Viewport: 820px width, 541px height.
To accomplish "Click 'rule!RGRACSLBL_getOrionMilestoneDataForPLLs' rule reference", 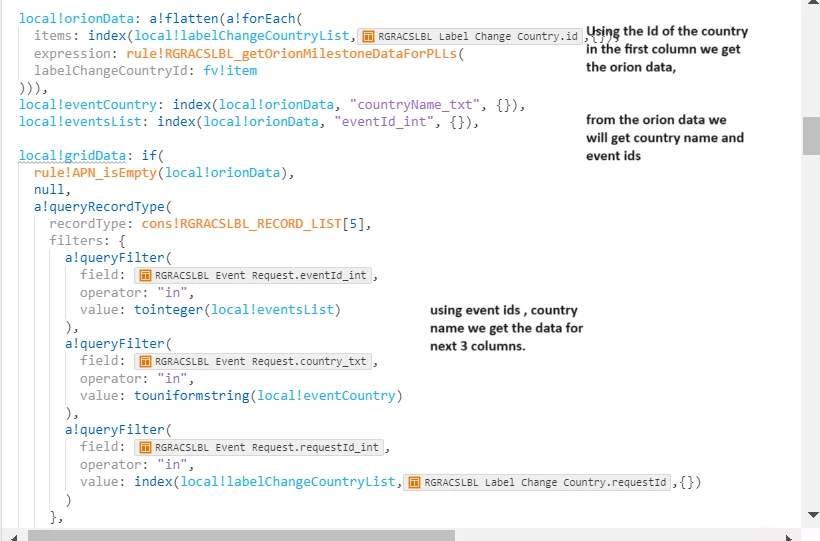I will tap(292, 53).
